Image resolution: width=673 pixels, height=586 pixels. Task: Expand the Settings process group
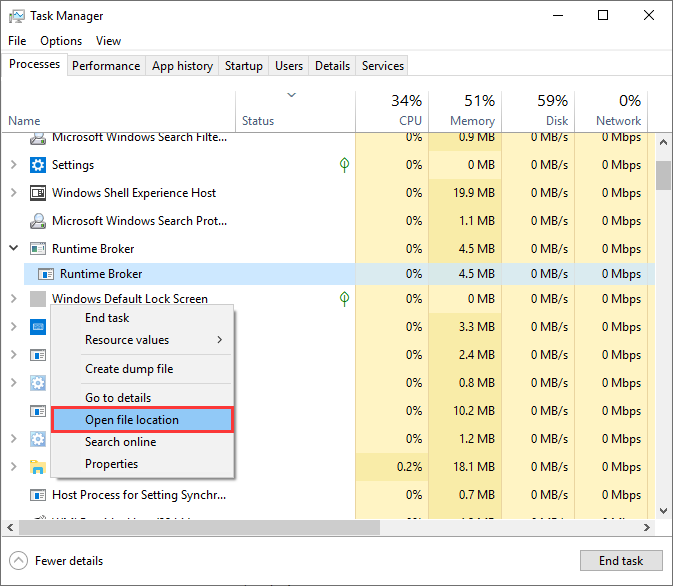14,165
